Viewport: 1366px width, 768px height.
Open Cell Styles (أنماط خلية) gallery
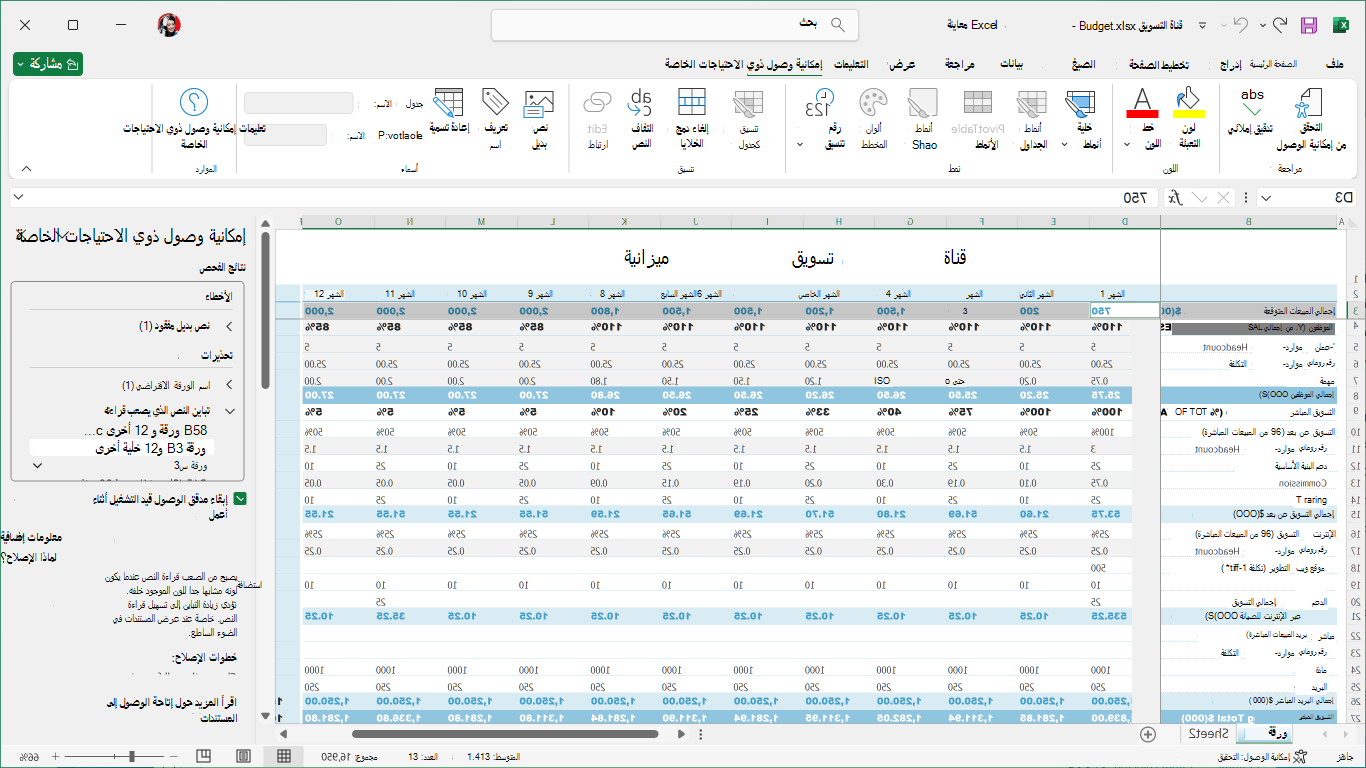tap(1080, 118)
